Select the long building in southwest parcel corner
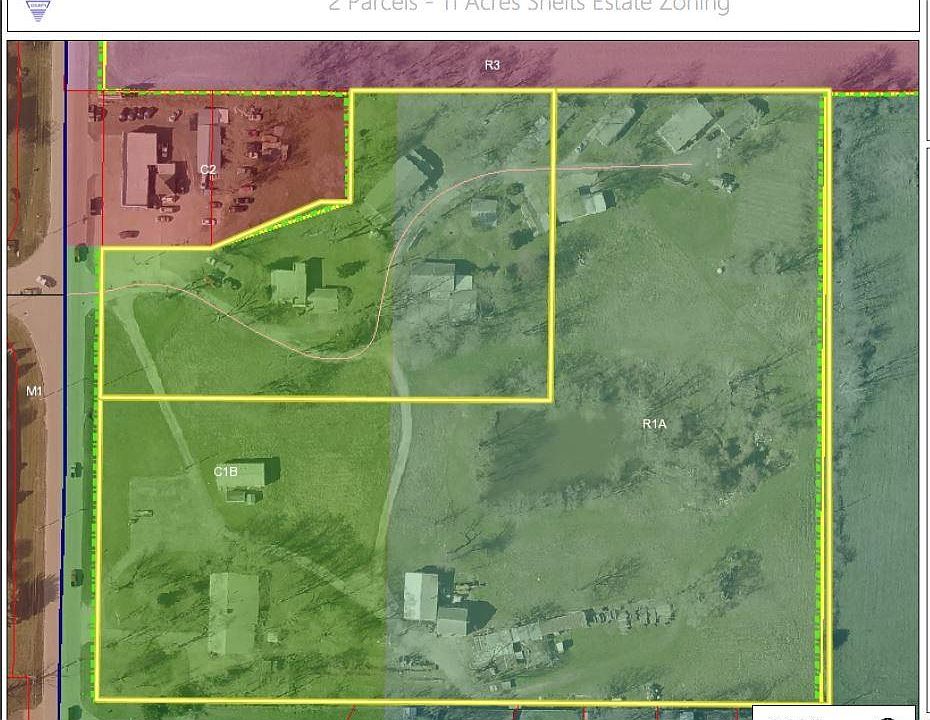 point(234,614)
